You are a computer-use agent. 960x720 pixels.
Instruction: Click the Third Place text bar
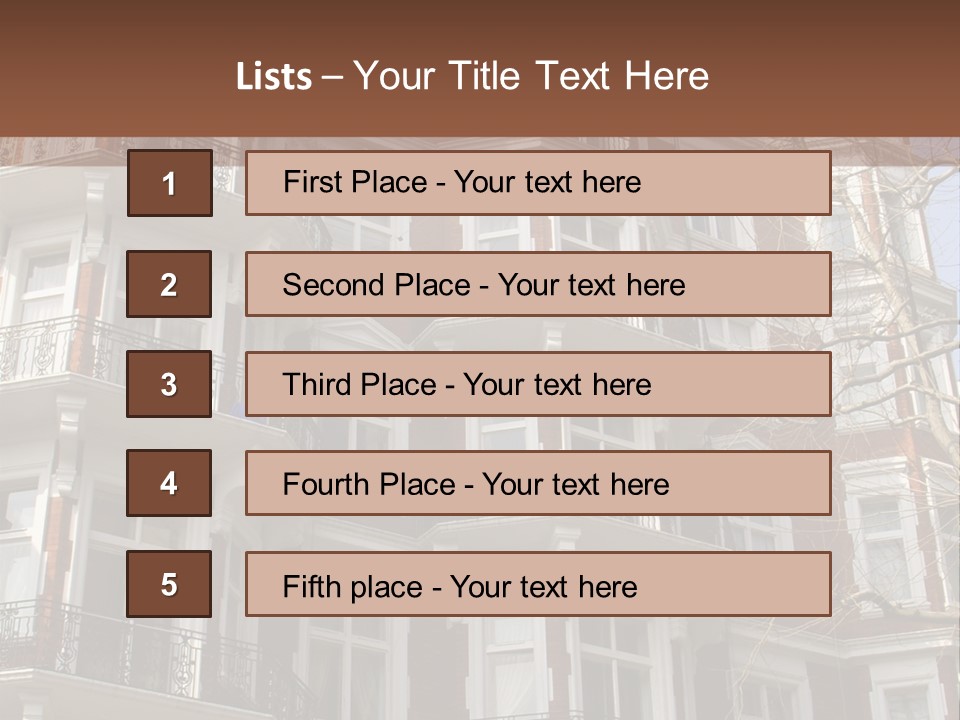click(538, 384)
